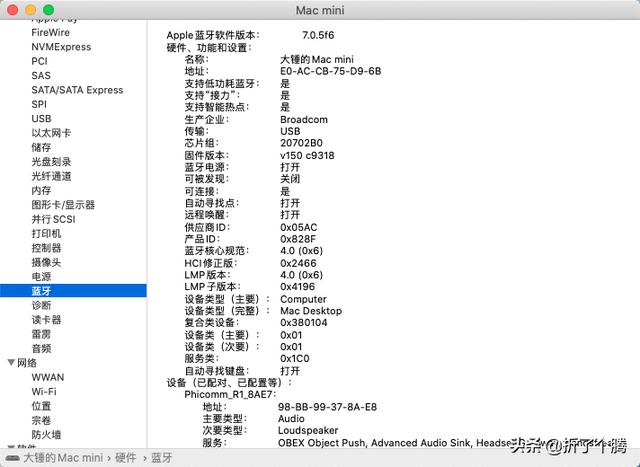The image size is (640, 467).
Task: Select 雷雳 in the sidebar
Action: click(41, 334)
